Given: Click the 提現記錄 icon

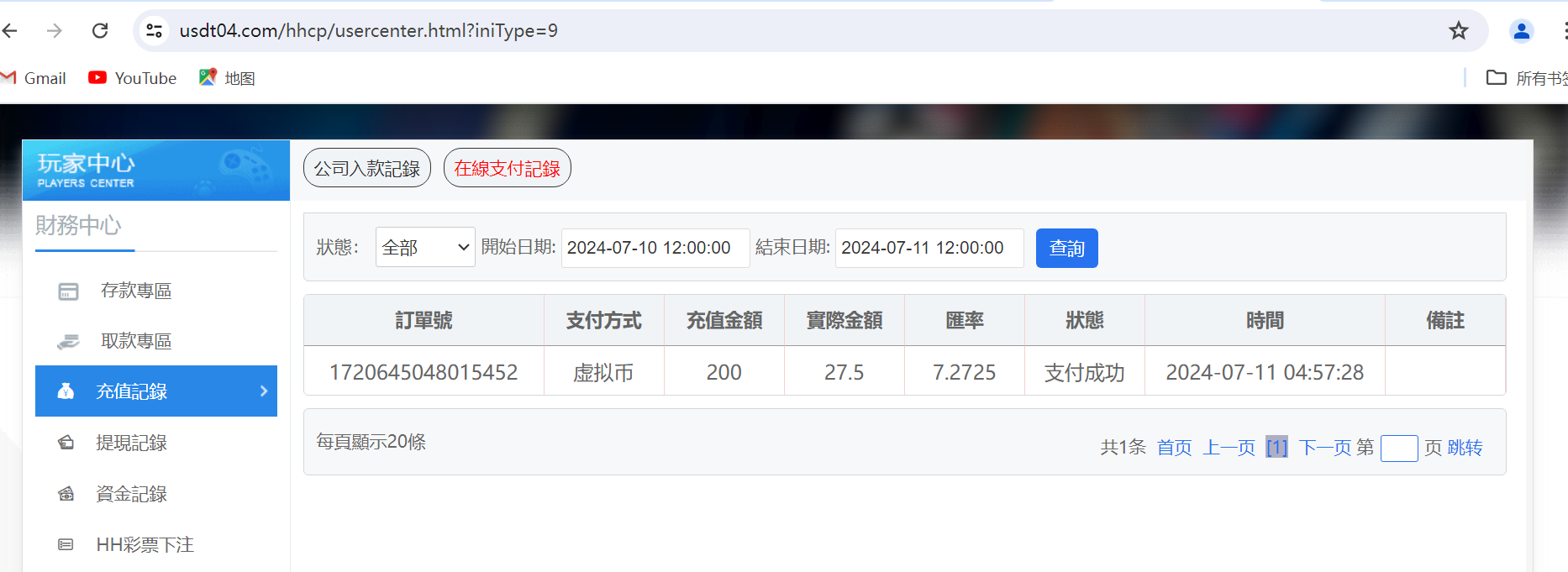Looking at the screenshot, I should click(66, 442).
